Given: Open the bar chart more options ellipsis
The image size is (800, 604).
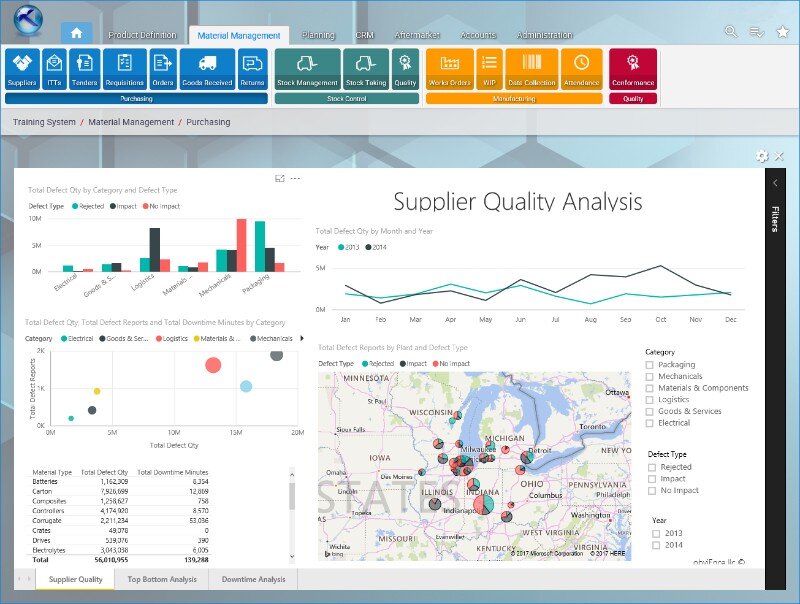Looking at the screenshot, I should 295,178.
